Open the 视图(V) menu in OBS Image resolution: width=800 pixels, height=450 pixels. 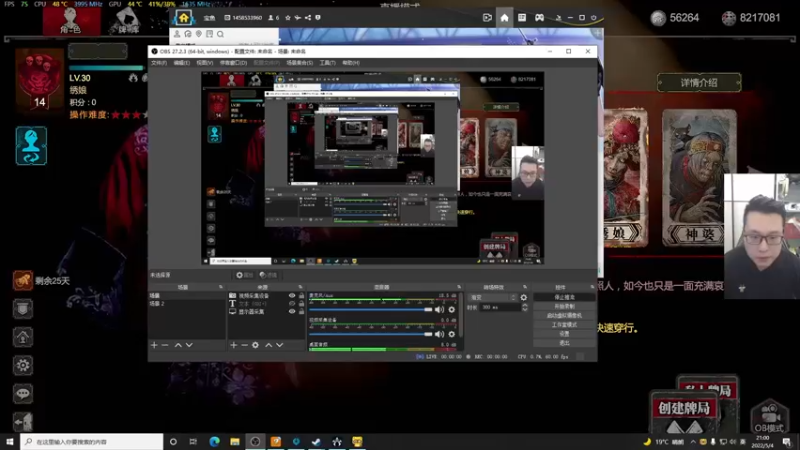pyautogui.click(x=205, y=63)
